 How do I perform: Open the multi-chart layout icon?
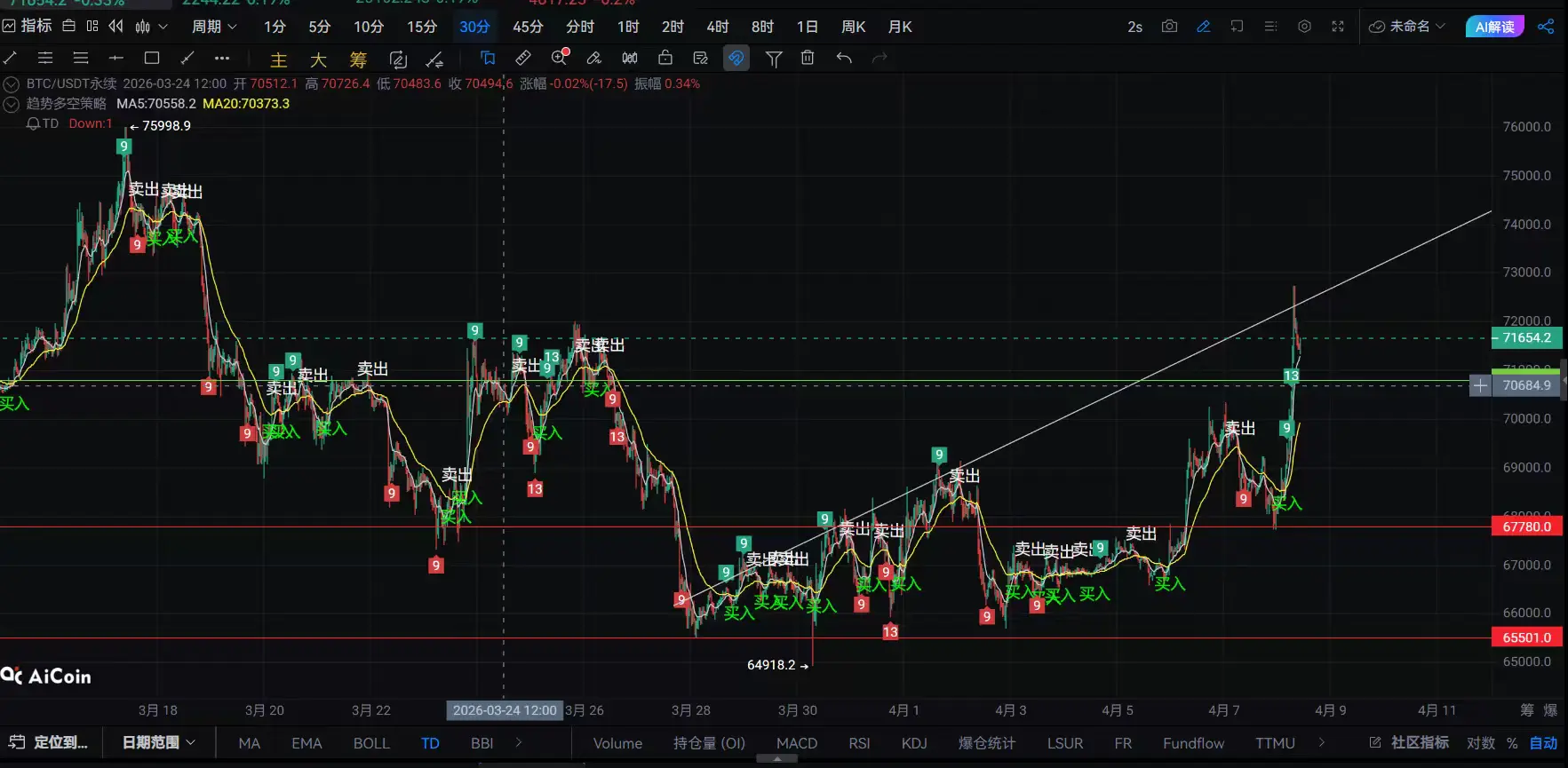[x=92, y=27]
